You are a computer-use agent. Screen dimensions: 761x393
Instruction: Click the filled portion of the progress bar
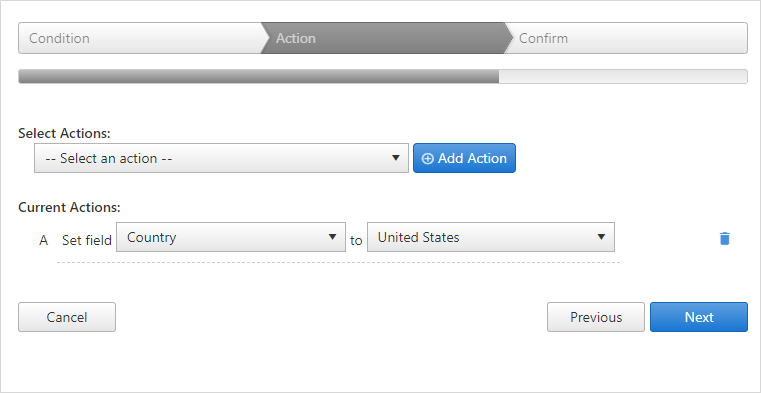[259, 76]
